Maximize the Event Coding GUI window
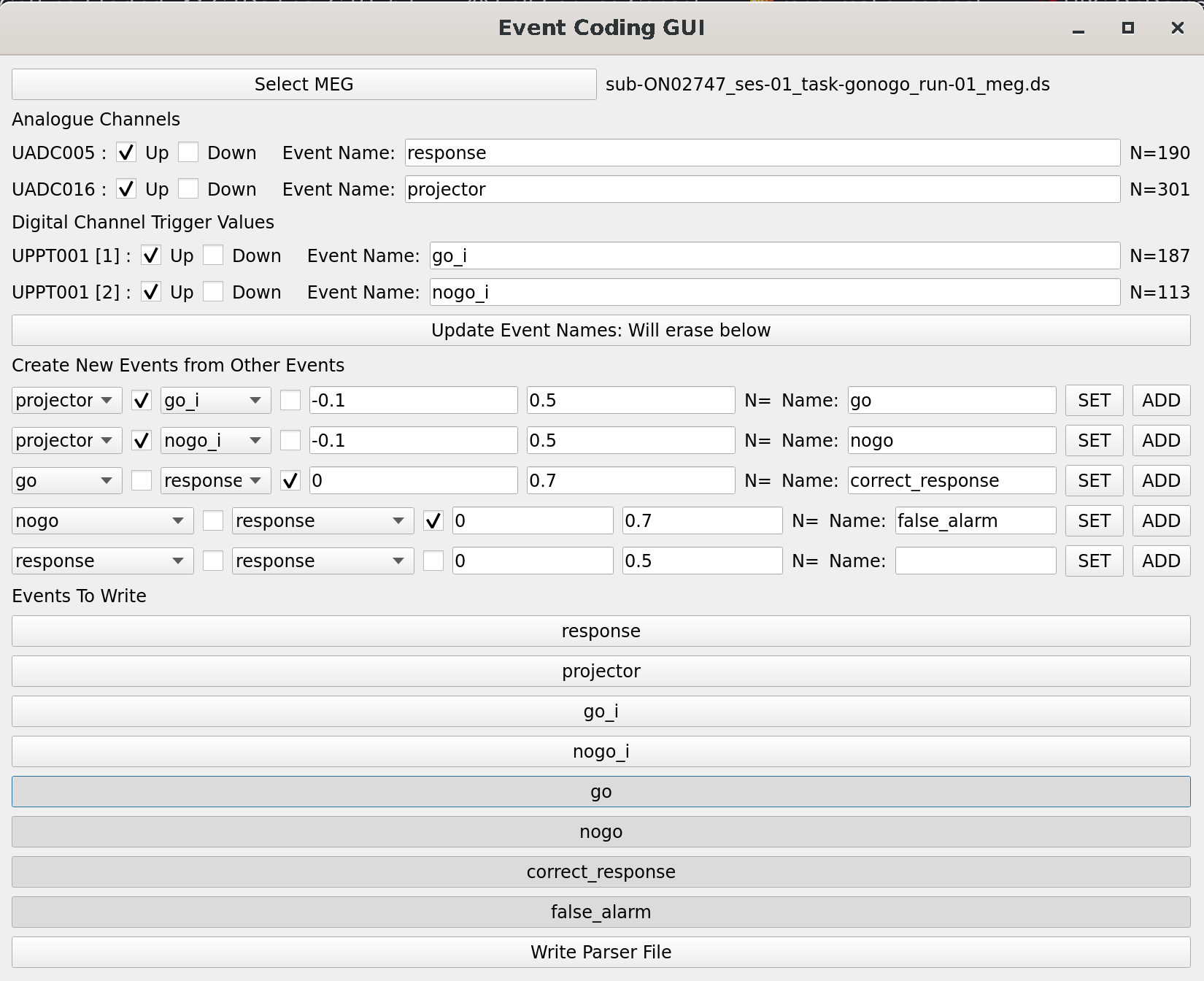 (x=1127, y=28)
